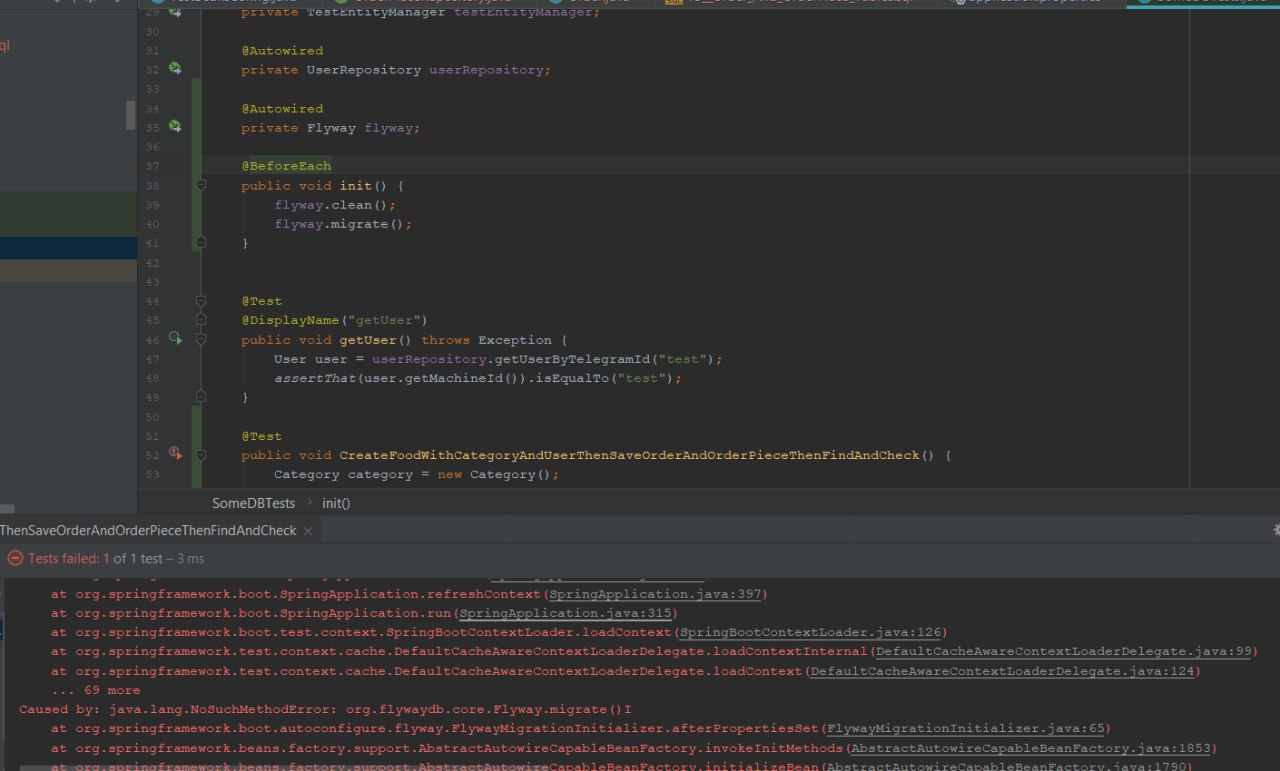Close the ThenSaveOrderAndOrderPieceThenFindAndCheck run tab
Image resolution: width=1280 pixels, height=771 pixels.
[308, 531]
